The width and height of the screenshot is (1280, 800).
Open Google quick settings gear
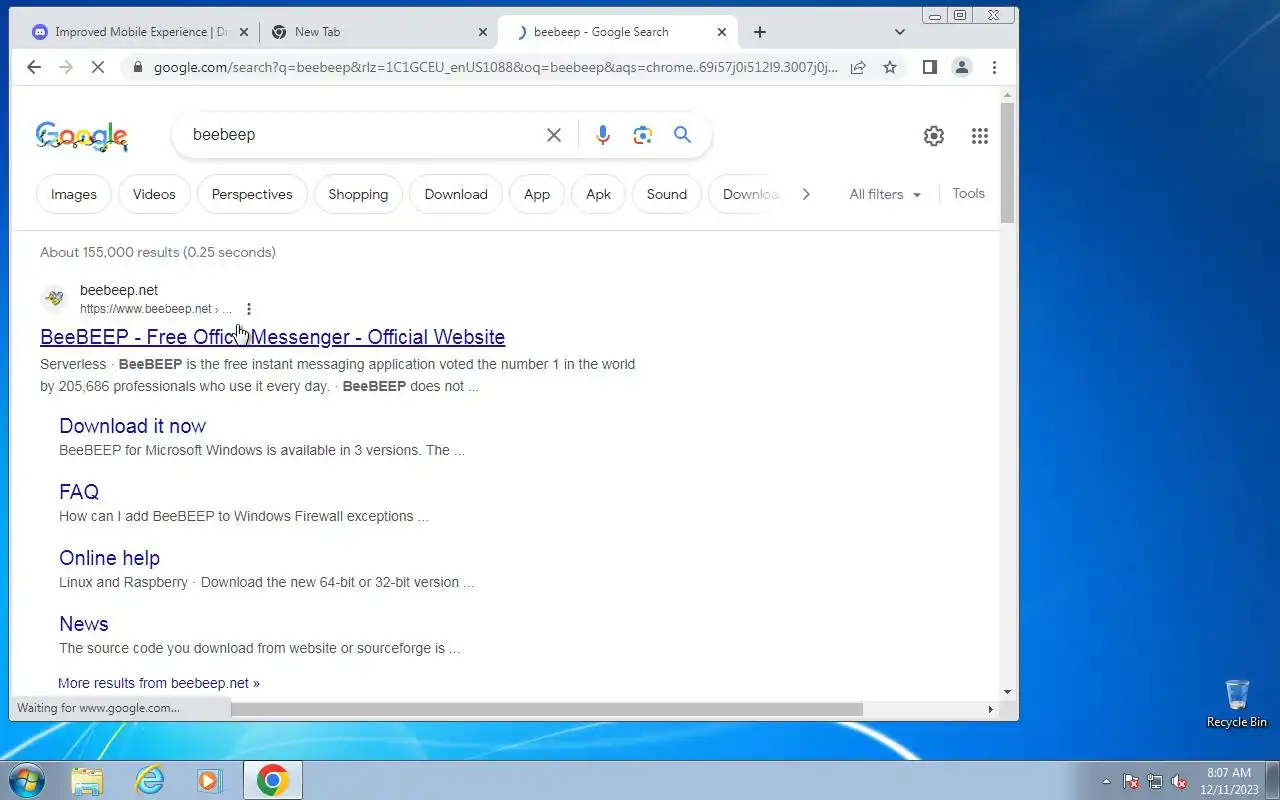pos(934,136)
